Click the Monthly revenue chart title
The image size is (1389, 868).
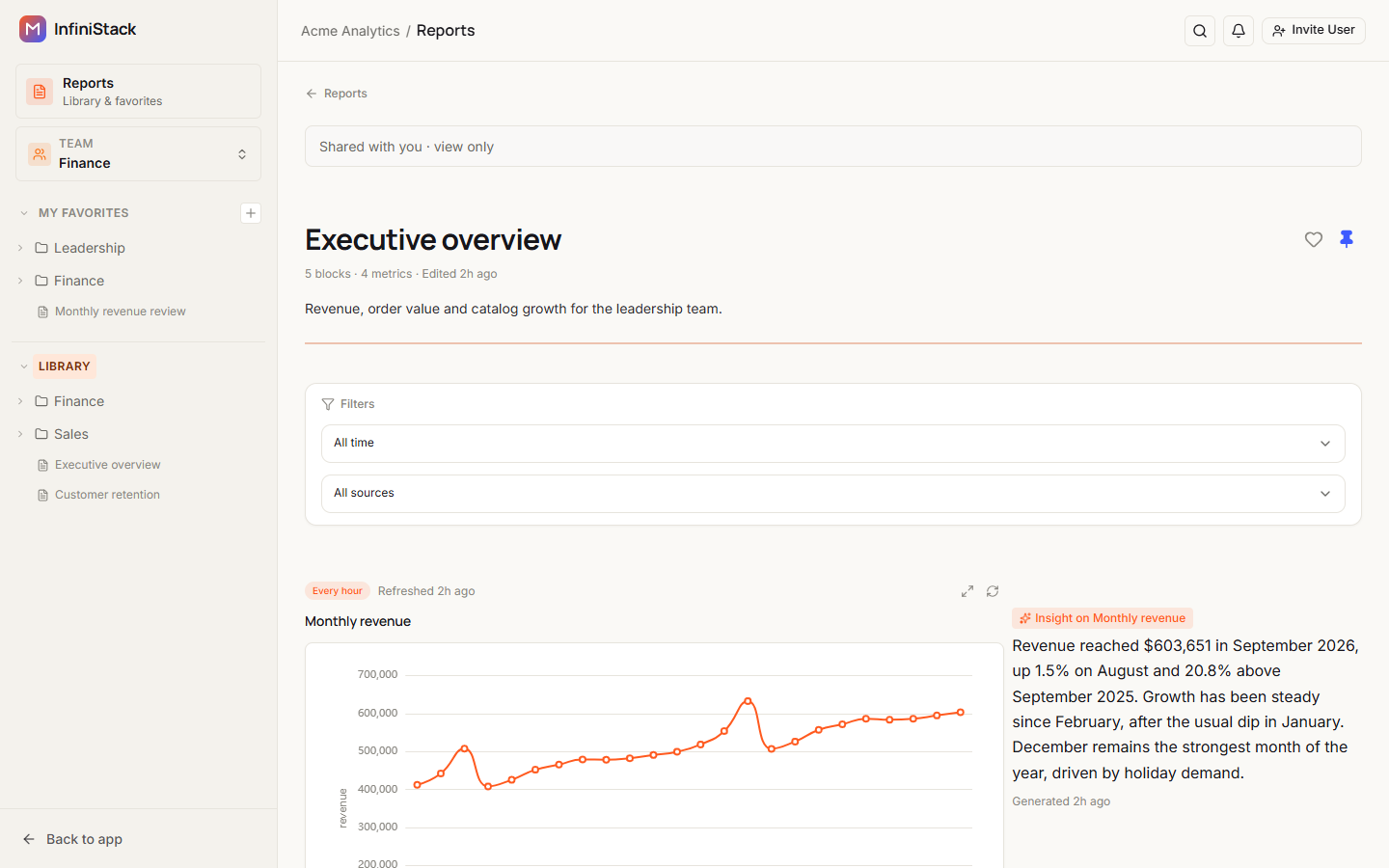pyautogui.click(x=358, y=621)
